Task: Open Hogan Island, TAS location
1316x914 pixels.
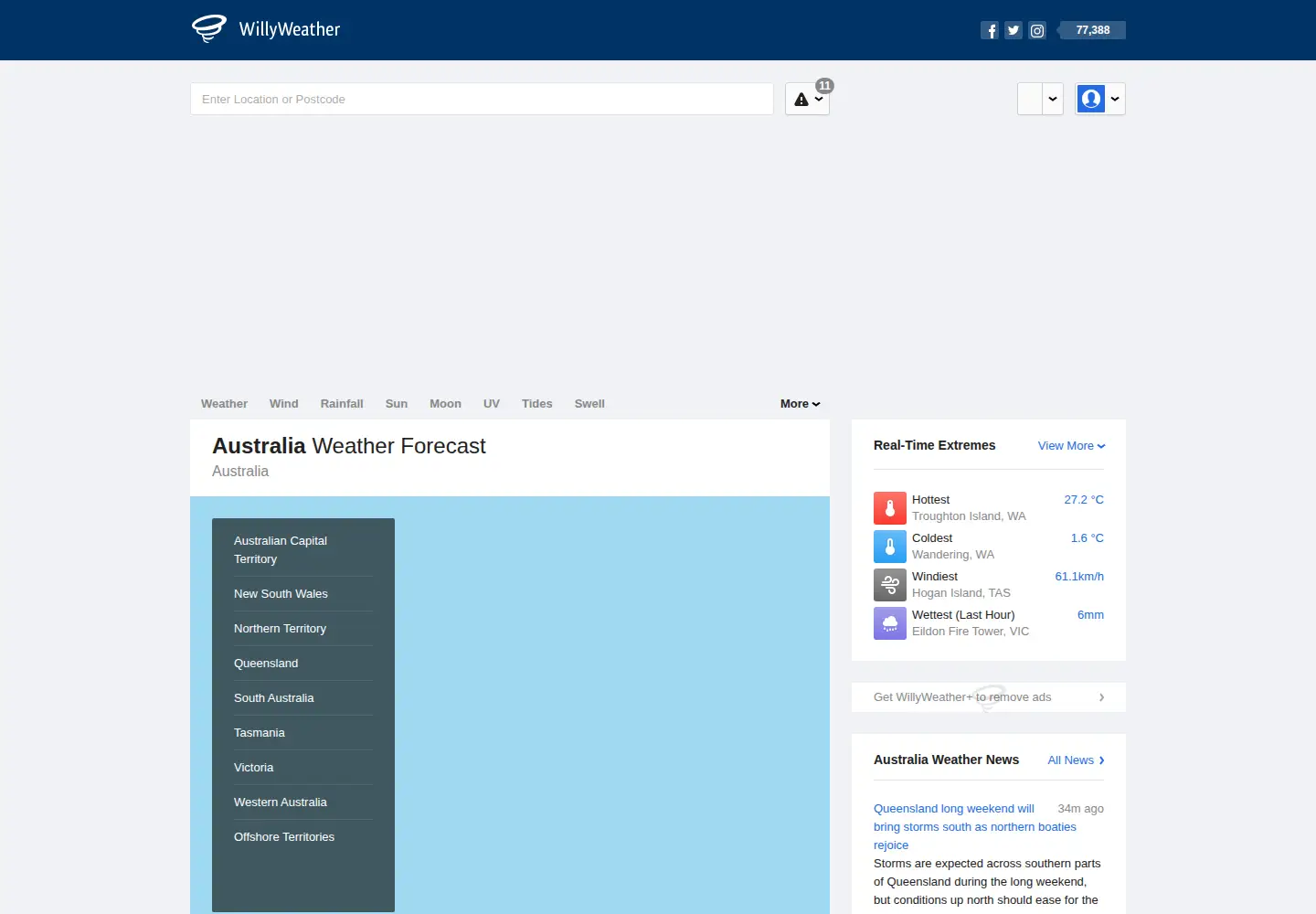Action: [961, 592]
